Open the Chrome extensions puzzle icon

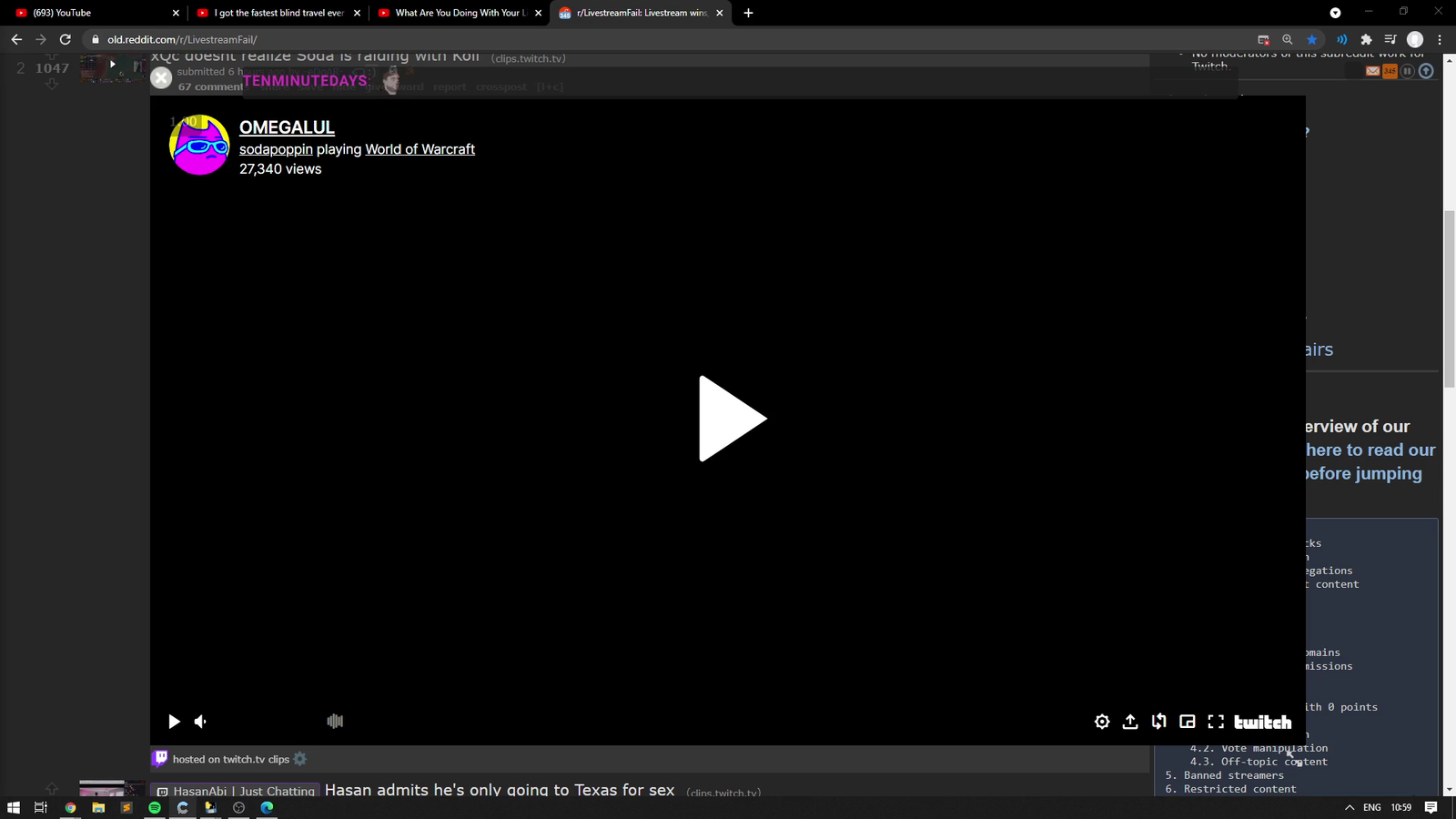tap(1366, 39)
